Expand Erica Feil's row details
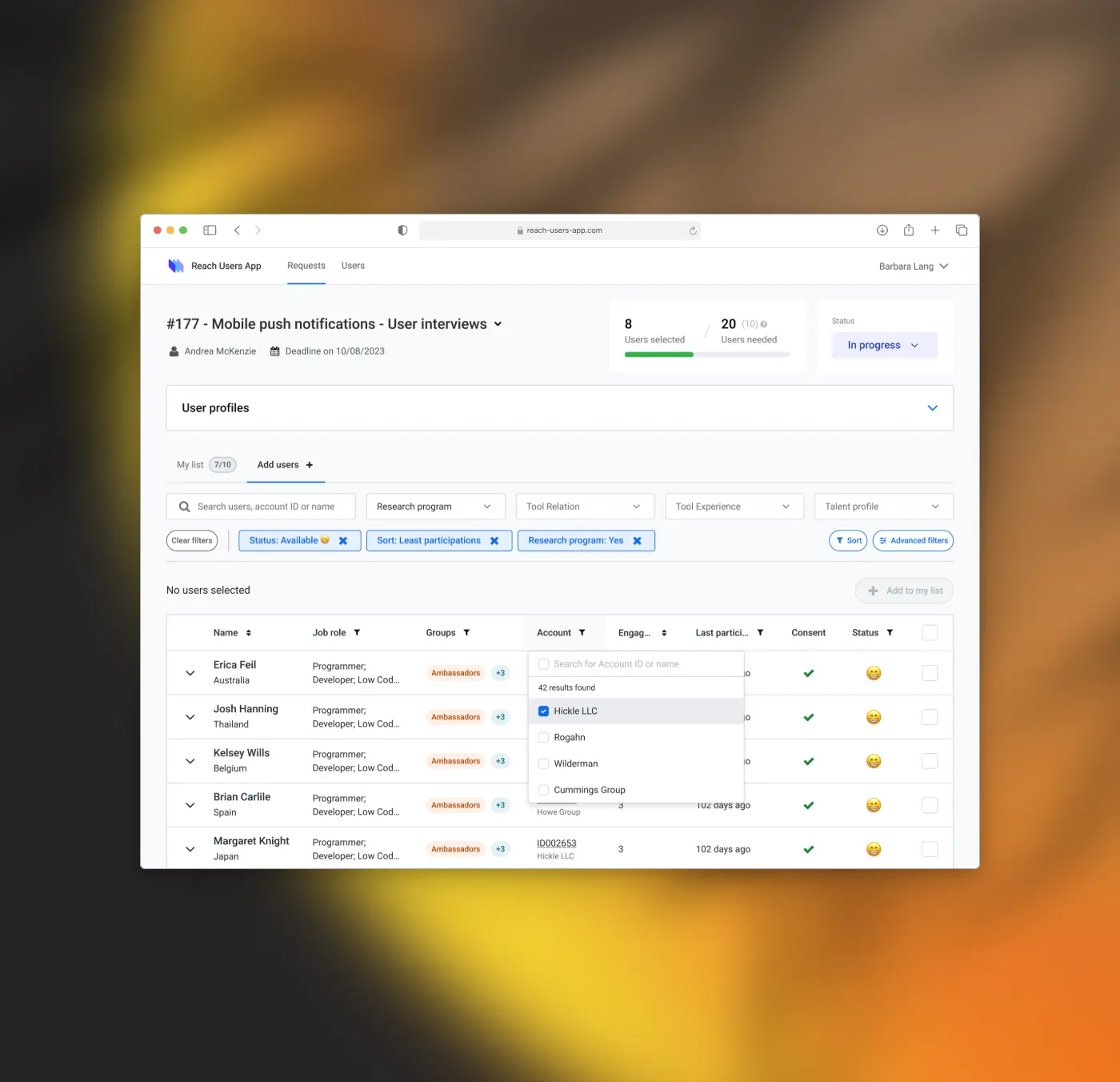 pos(190,674)
